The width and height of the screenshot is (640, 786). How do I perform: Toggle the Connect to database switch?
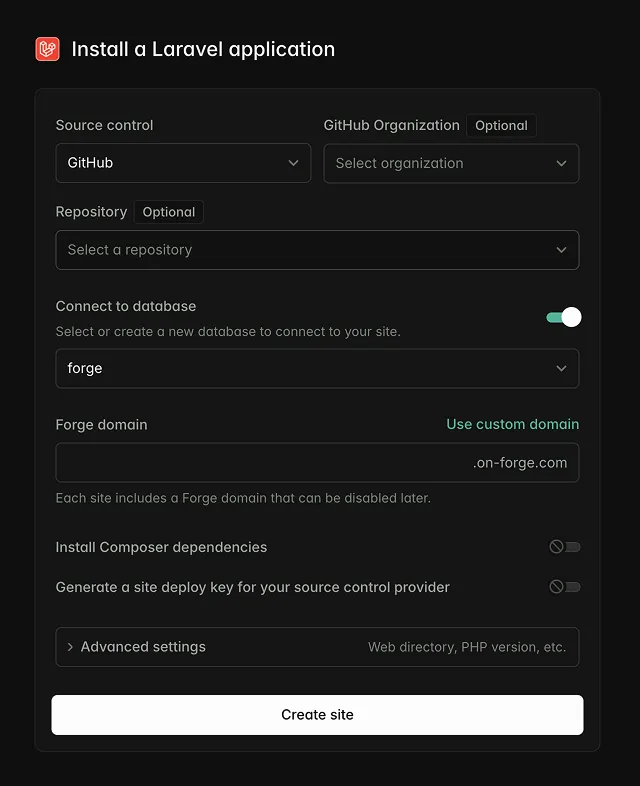tap(564, 317)
